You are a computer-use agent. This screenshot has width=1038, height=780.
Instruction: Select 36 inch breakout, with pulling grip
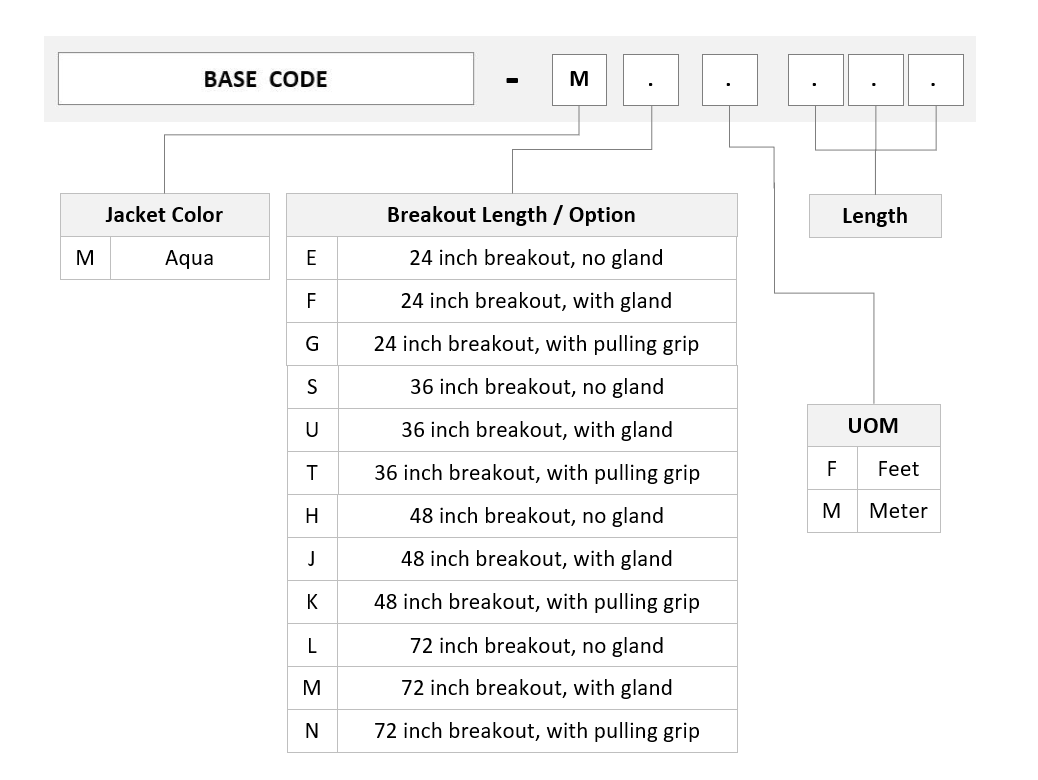point(512,473)
